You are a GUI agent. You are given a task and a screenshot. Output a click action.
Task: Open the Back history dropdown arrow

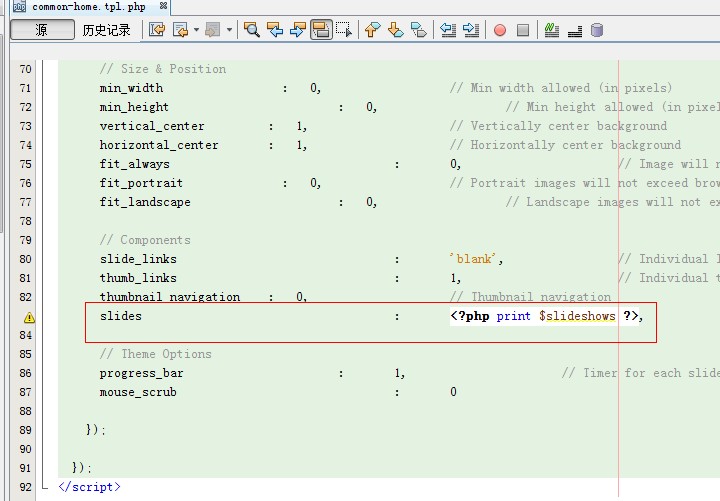tap(196, 30)
